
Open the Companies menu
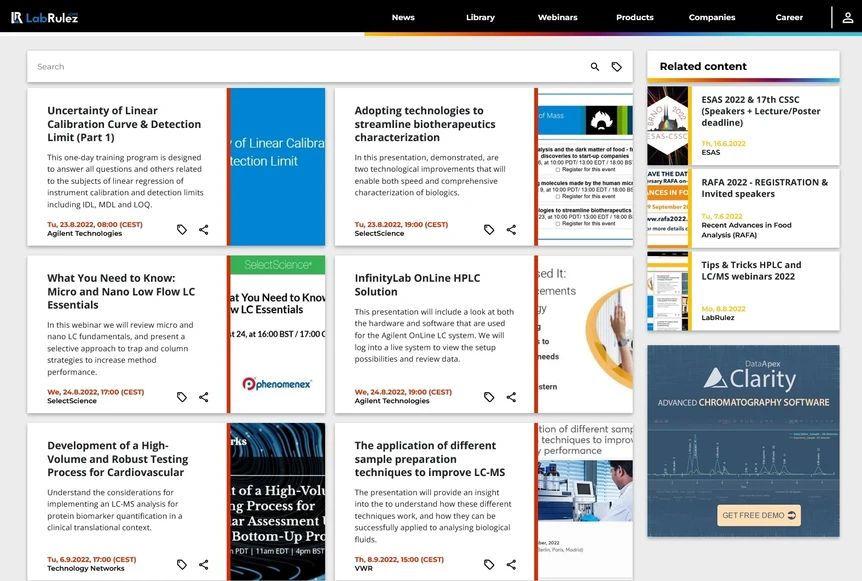point(712,18)
